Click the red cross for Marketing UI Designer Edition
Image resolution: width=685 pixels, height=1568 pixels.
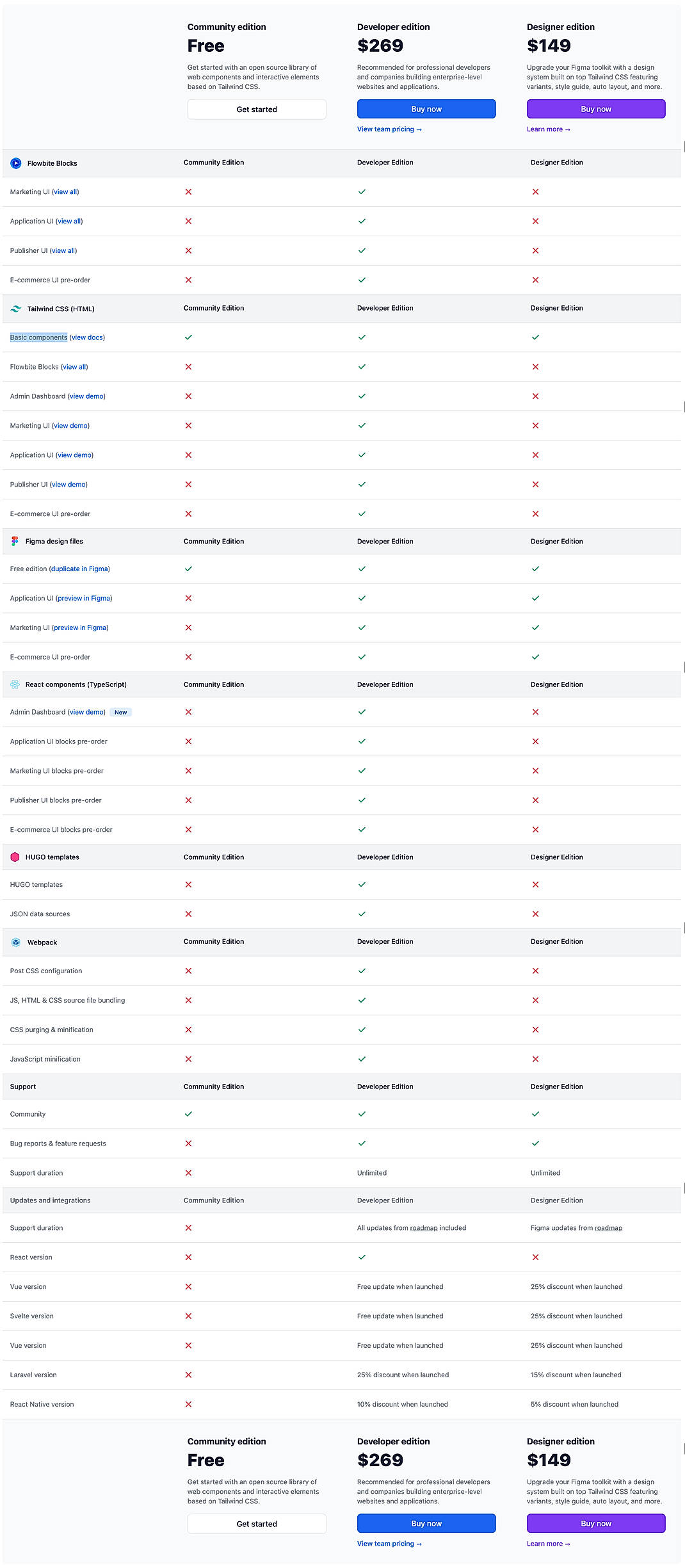[535, 191]
